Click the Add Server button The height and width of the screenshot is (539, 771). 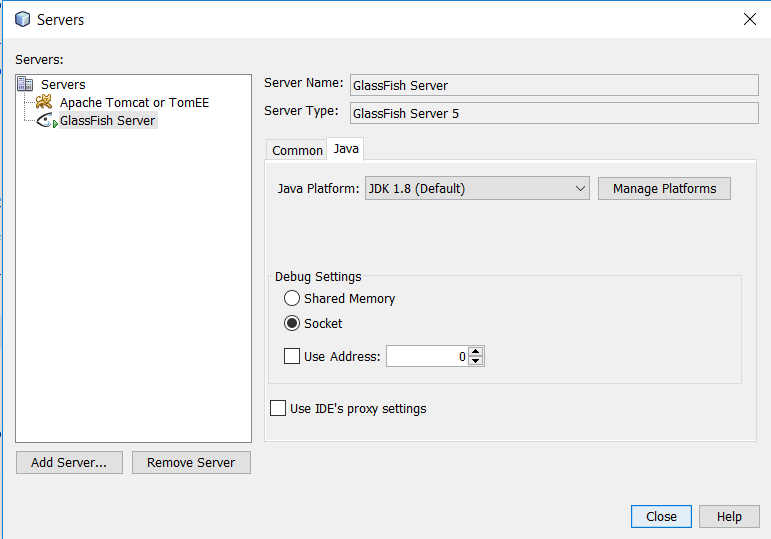[69, 462]
